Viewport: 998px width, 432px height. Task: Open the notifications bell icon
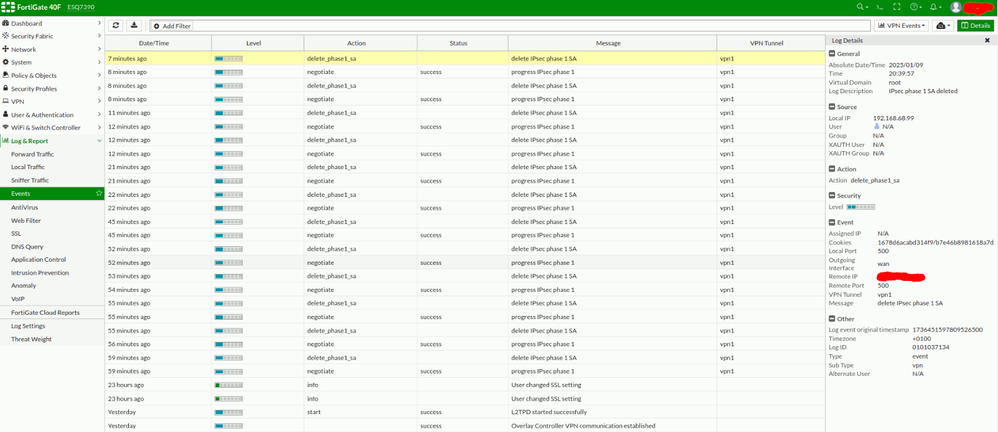tap(934, 7)
